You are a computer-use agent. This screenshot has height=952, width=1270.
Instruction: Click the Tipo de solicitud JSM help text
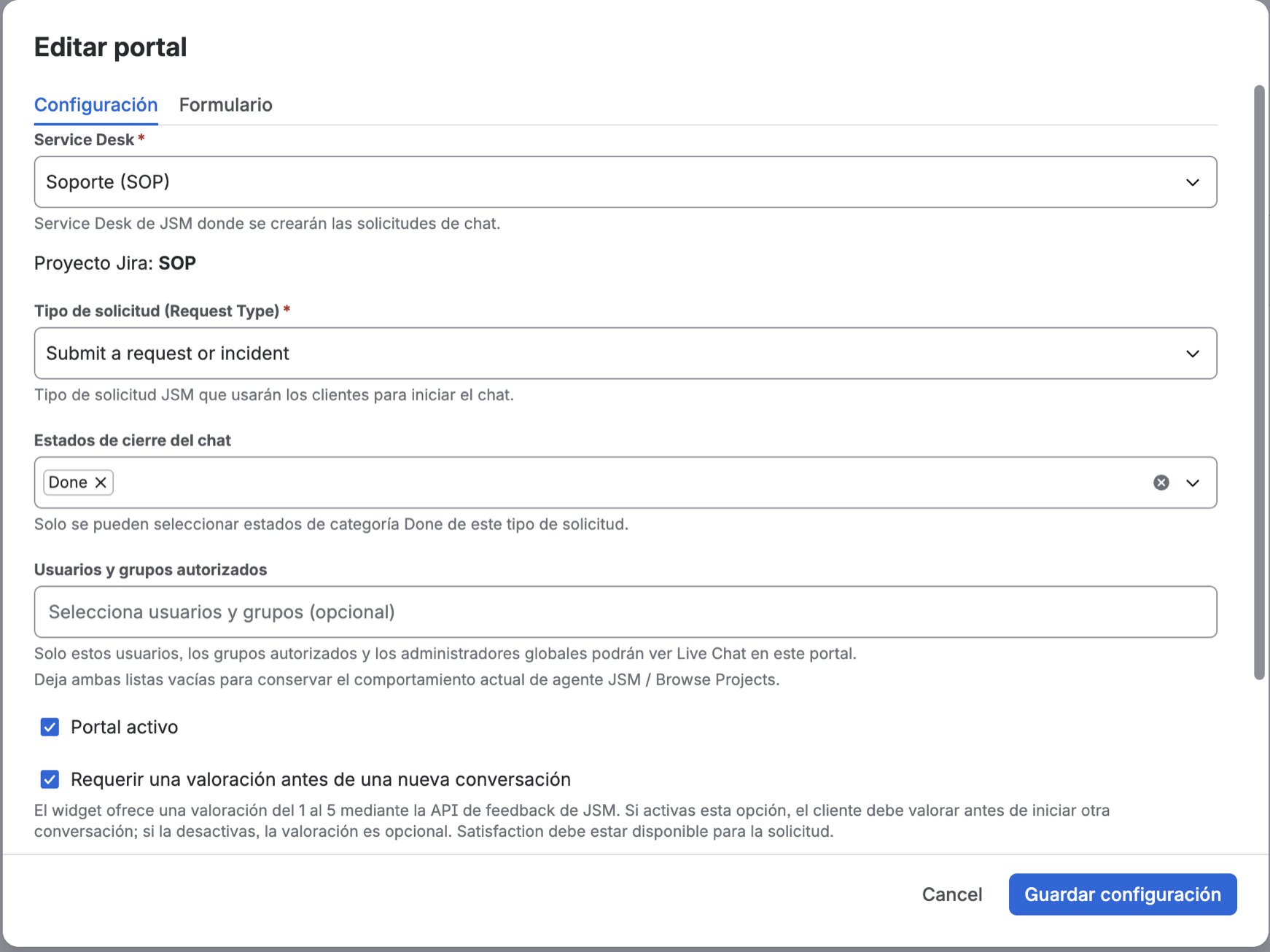tap(274, 395)
